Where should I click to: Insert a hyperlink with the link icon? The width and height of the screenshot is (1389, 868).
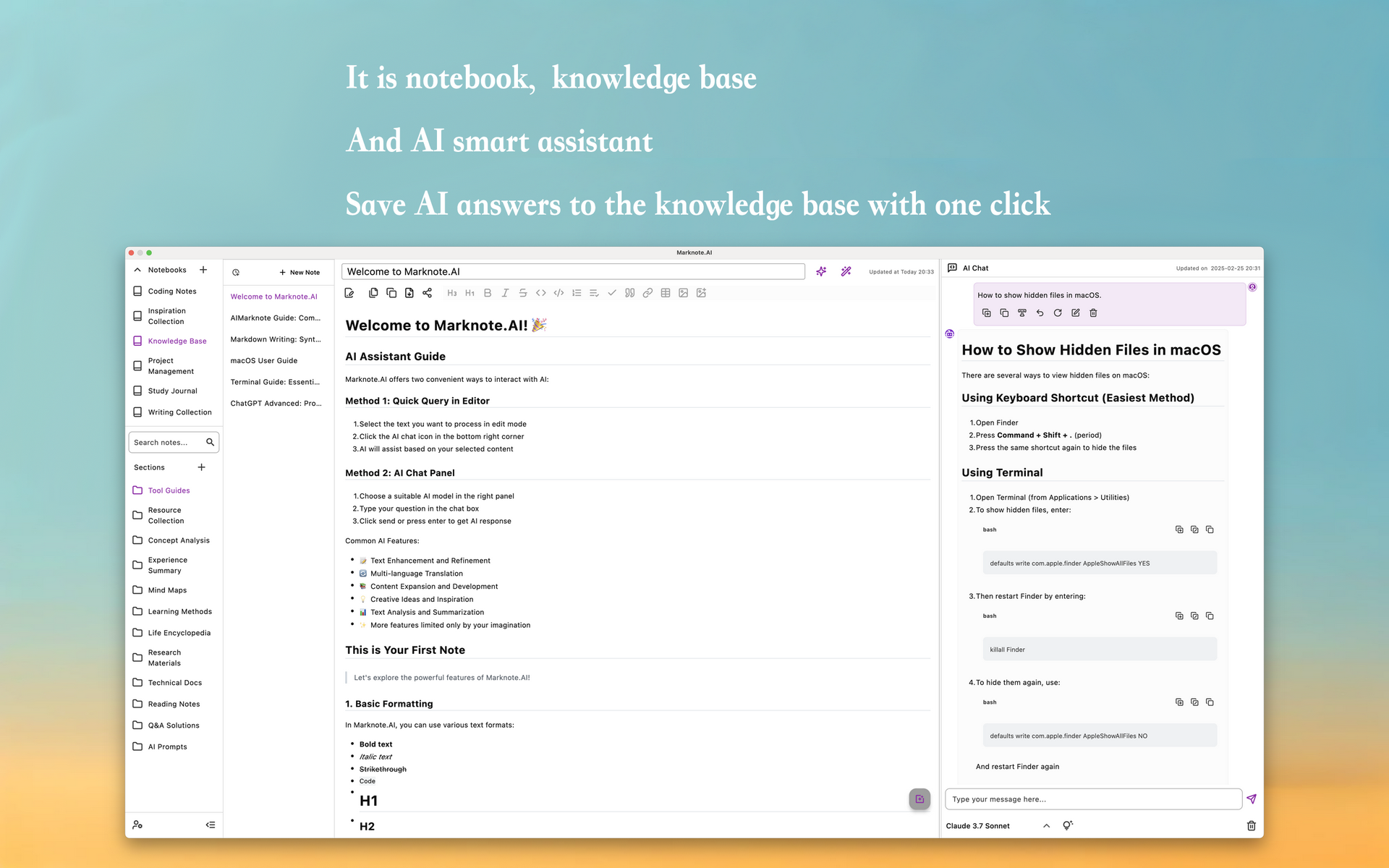click(x=647, y=293)
